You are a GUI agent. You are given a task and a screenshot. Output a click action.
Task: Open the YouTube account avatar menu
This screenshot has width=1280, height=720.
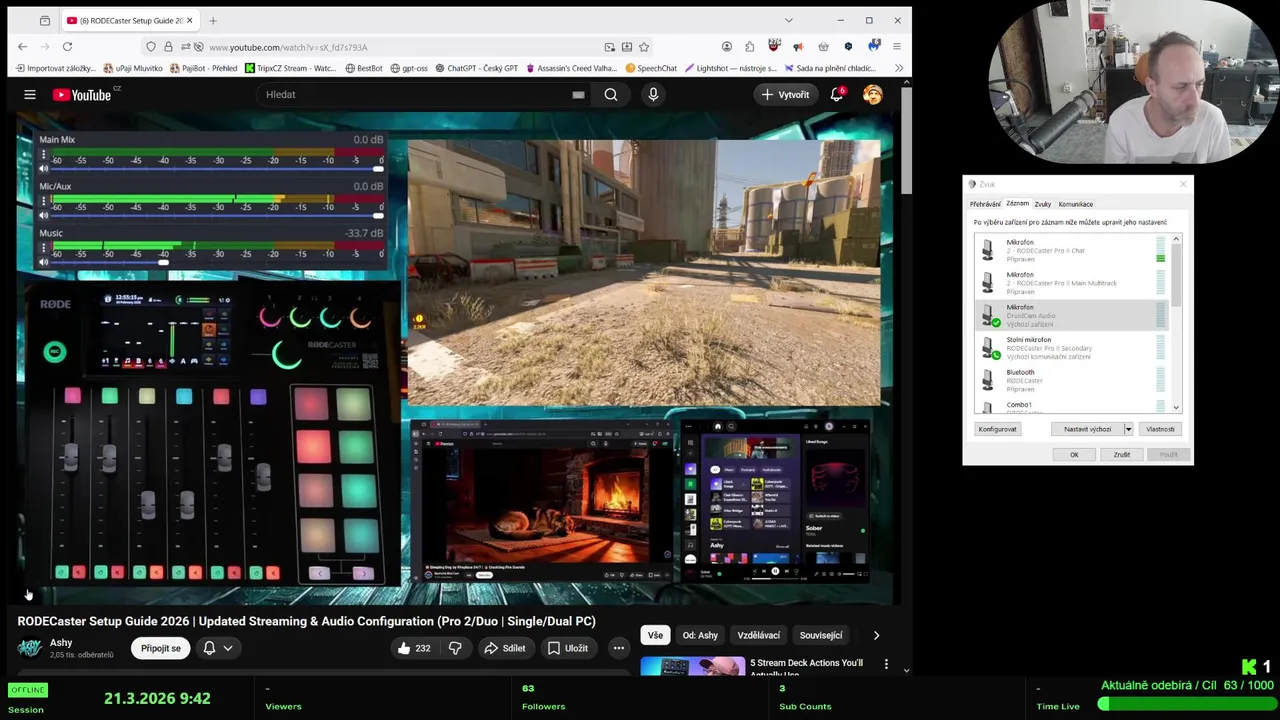coord(873,94)
